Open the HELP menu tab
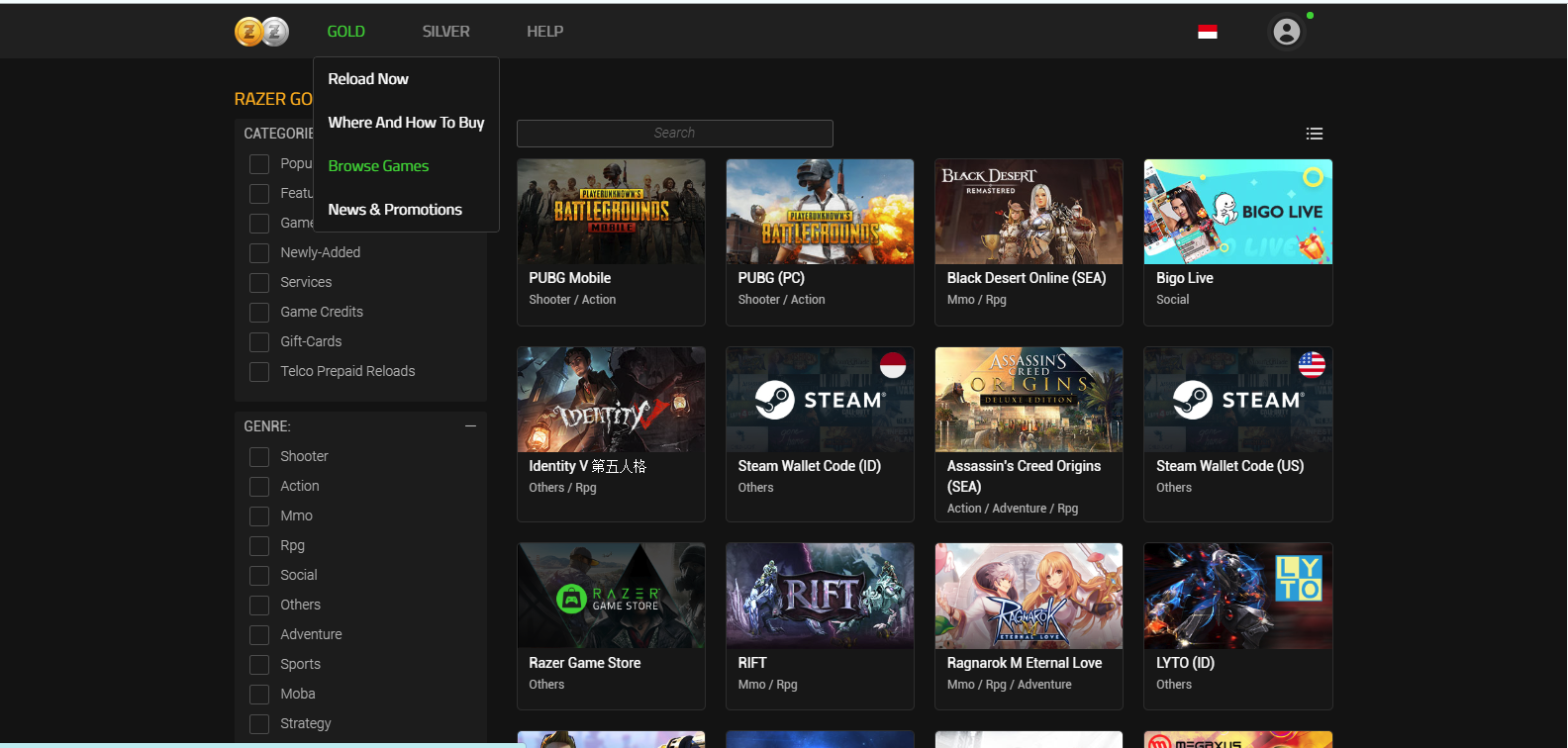The height and width of the screenshot is (748, 1568). 544,32
